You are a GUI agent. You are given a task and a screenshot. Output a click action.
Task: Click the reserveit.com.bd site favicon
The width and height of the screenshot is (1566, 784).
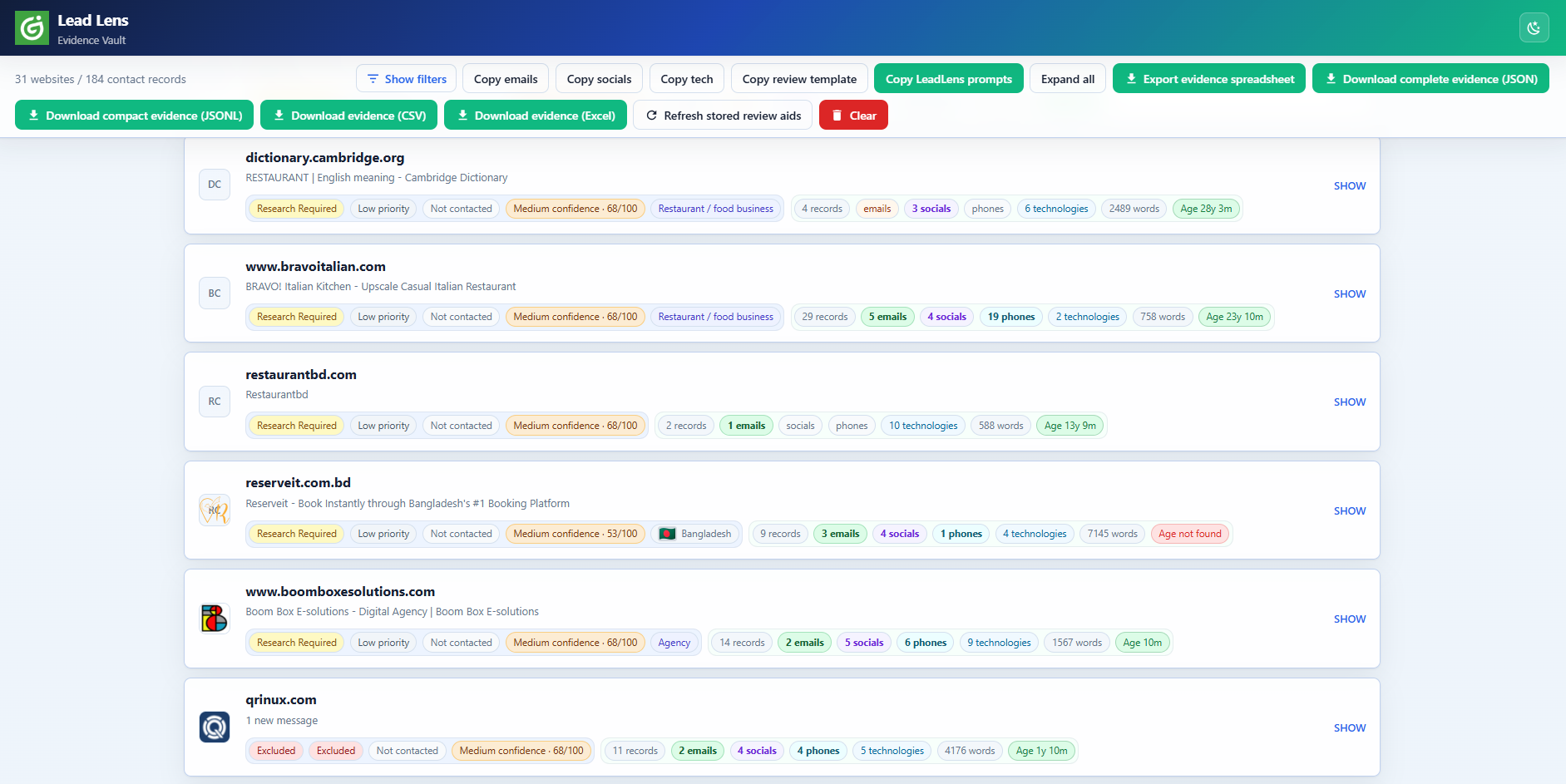tap(215, 510)
